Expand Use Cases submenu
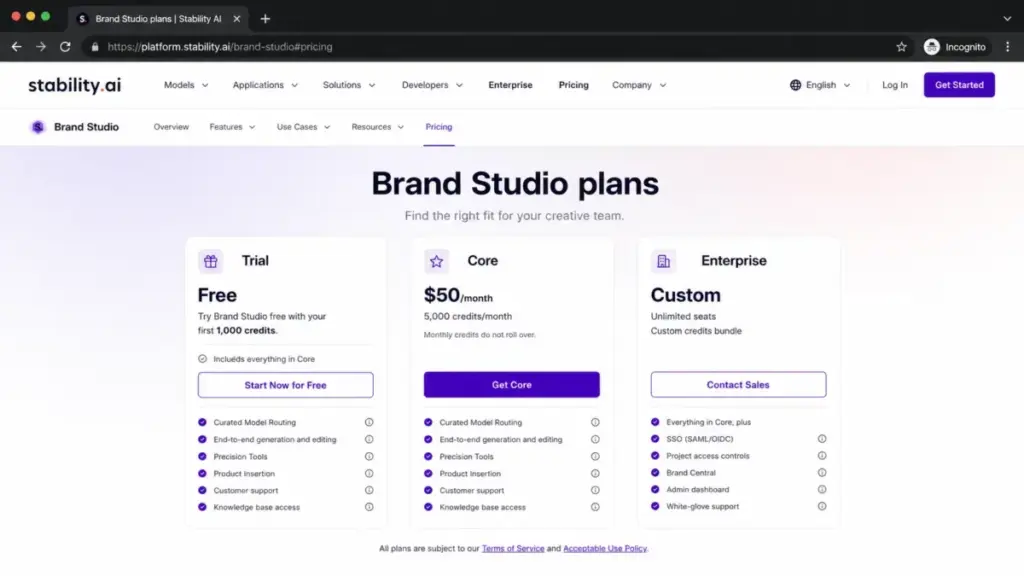The image size is (1024, 576). (x=304, y=127)
